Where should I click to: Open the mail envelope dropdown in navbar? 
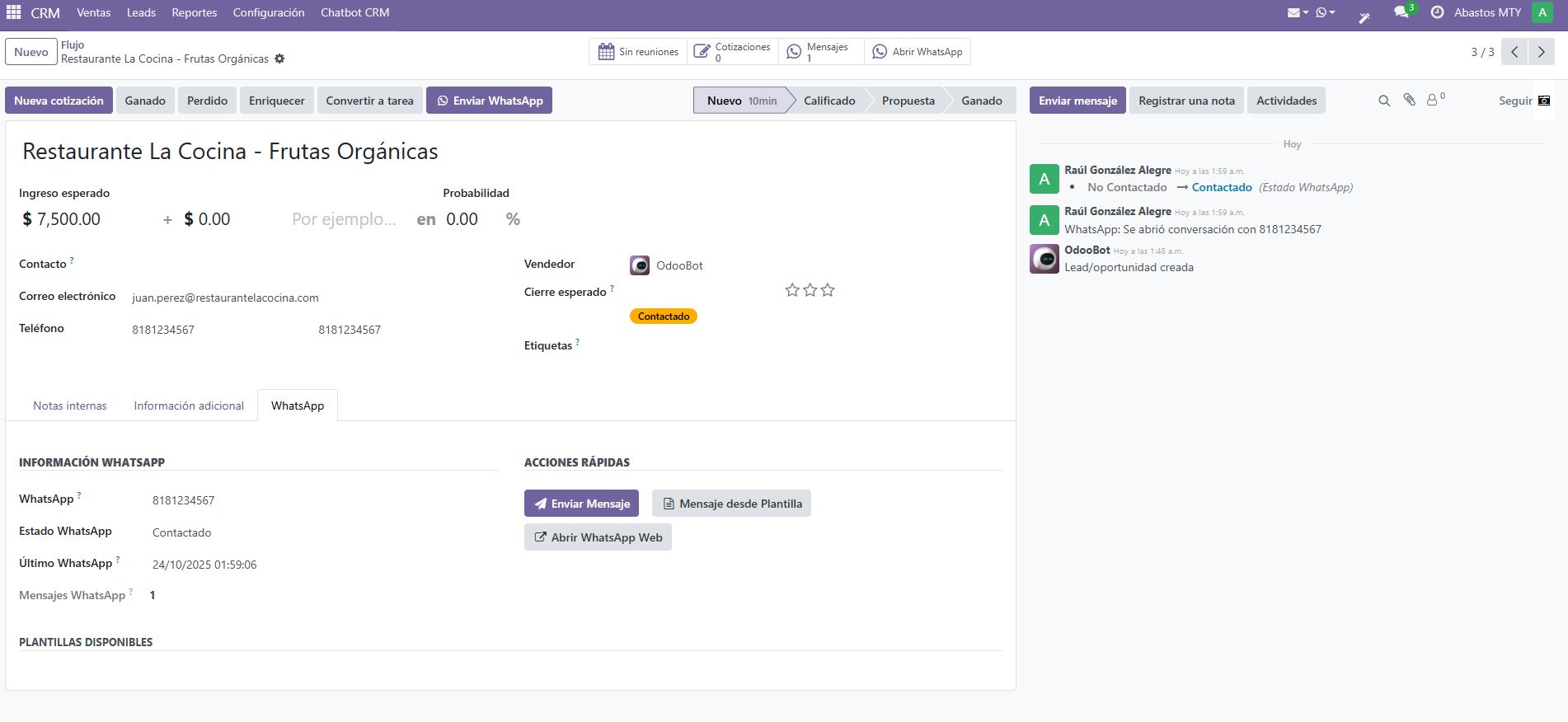coord(1298,12)
